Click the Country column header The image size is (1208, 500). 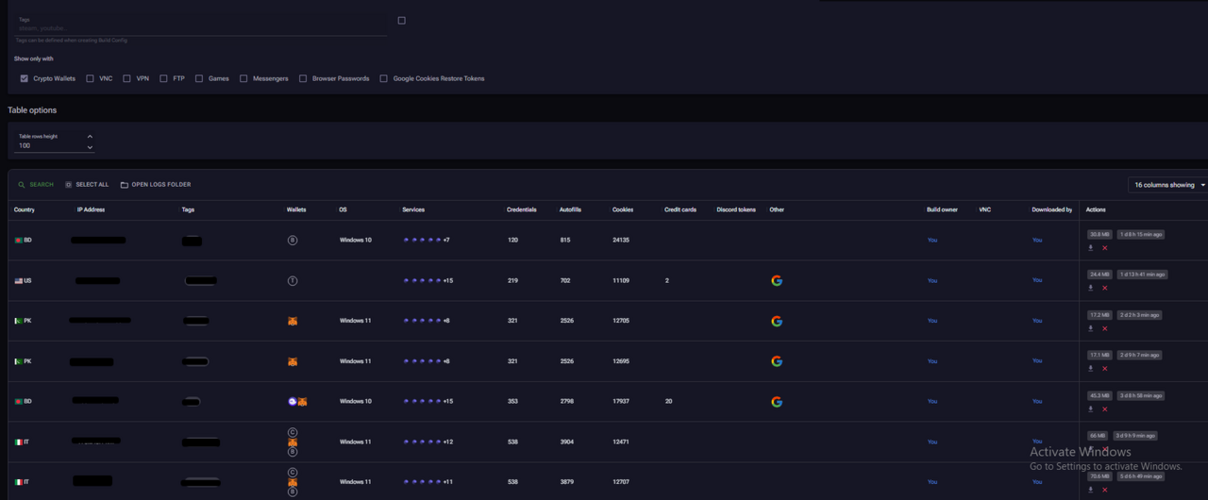[x=24, y=210]
